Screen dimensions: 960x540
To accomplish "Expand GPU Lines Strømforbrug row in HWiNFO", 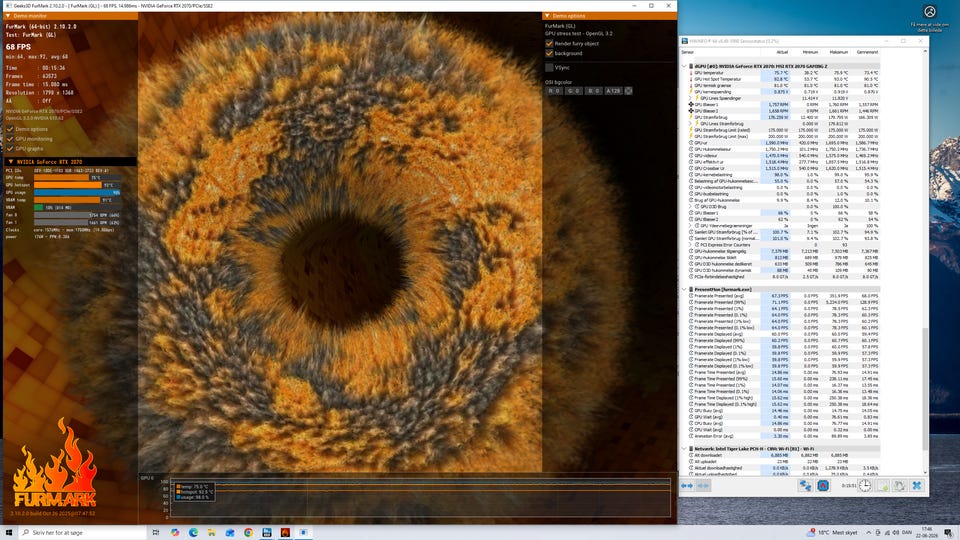I will point(690,124).
